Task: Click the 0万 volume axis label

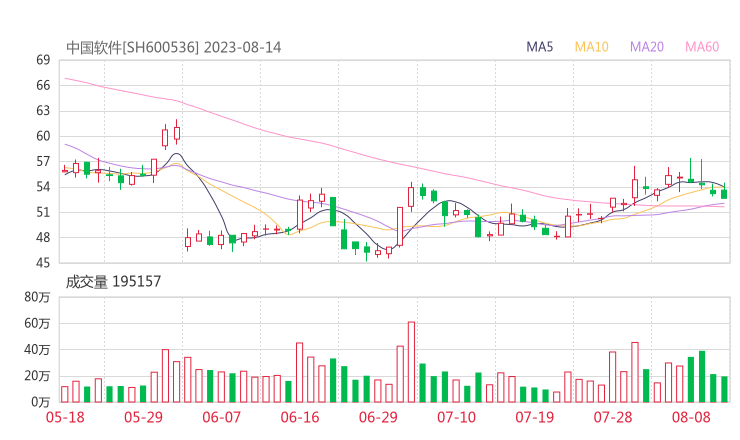Action: click(41, 402)
